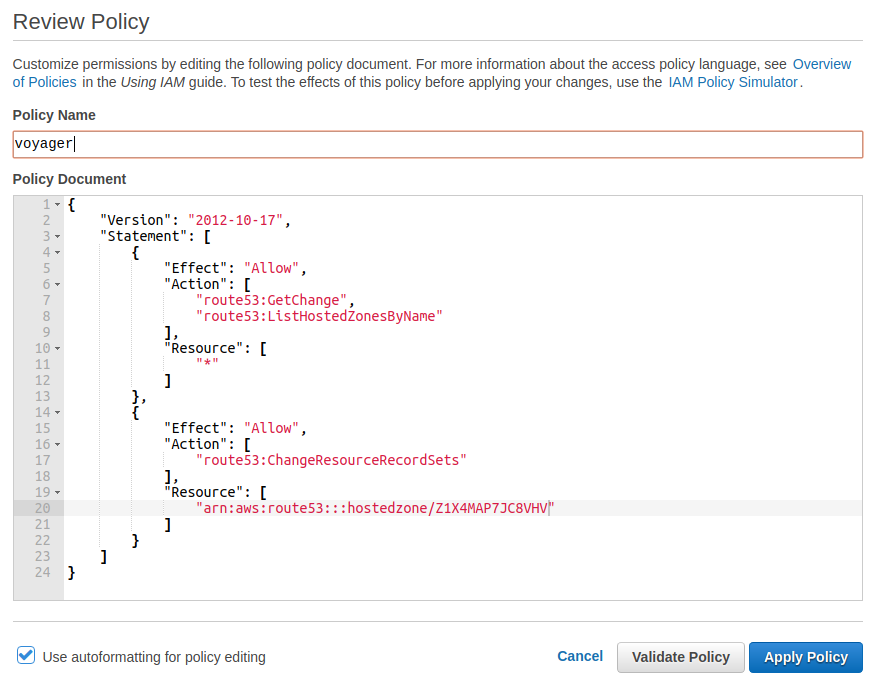Click line number 24 in the editor gutter
This screenshot has width=870, height=685.
pyautogui.click(x=42, y=572)
